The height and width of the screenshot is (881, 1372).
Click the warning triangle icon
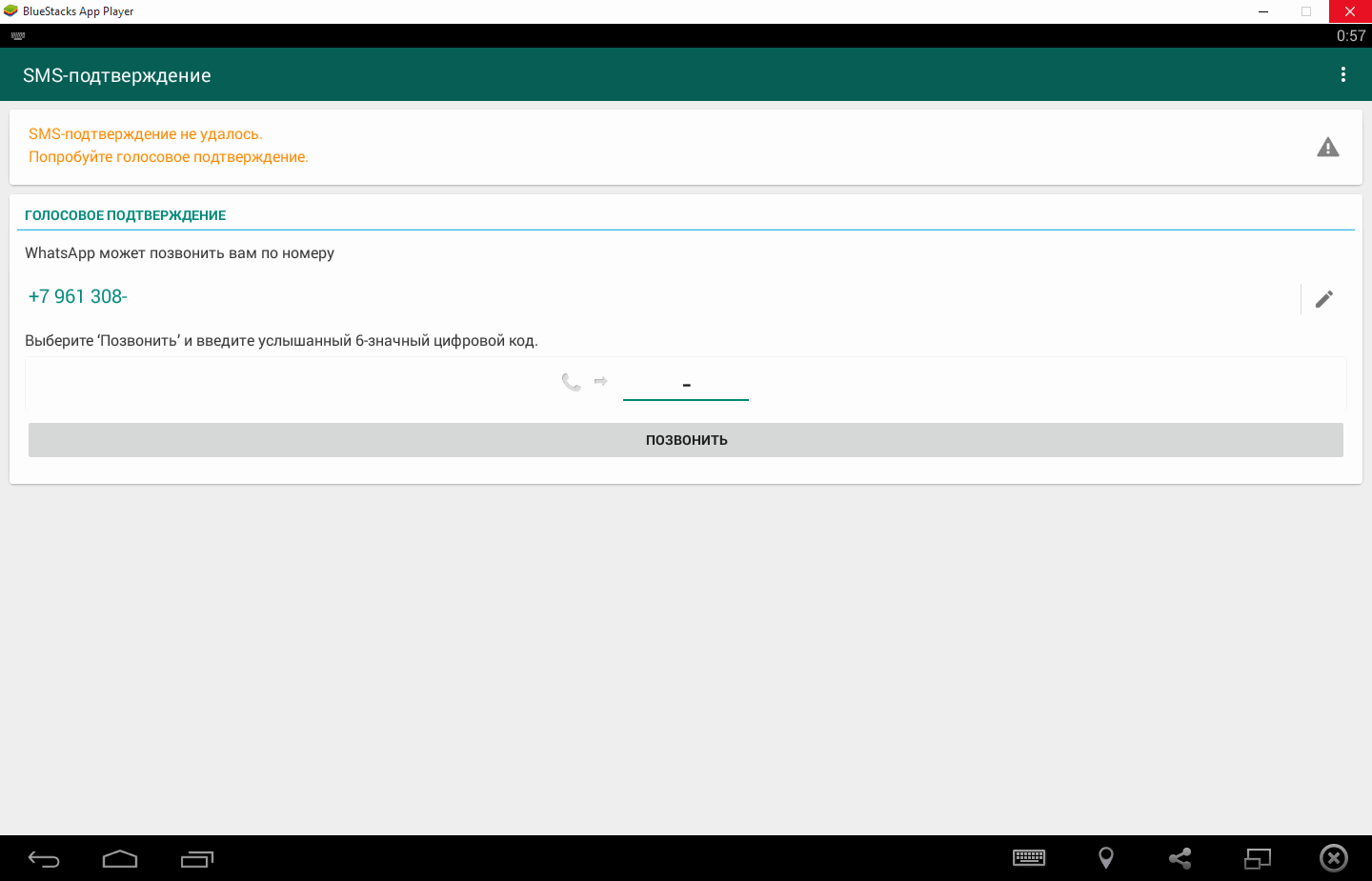point(1328,148)
